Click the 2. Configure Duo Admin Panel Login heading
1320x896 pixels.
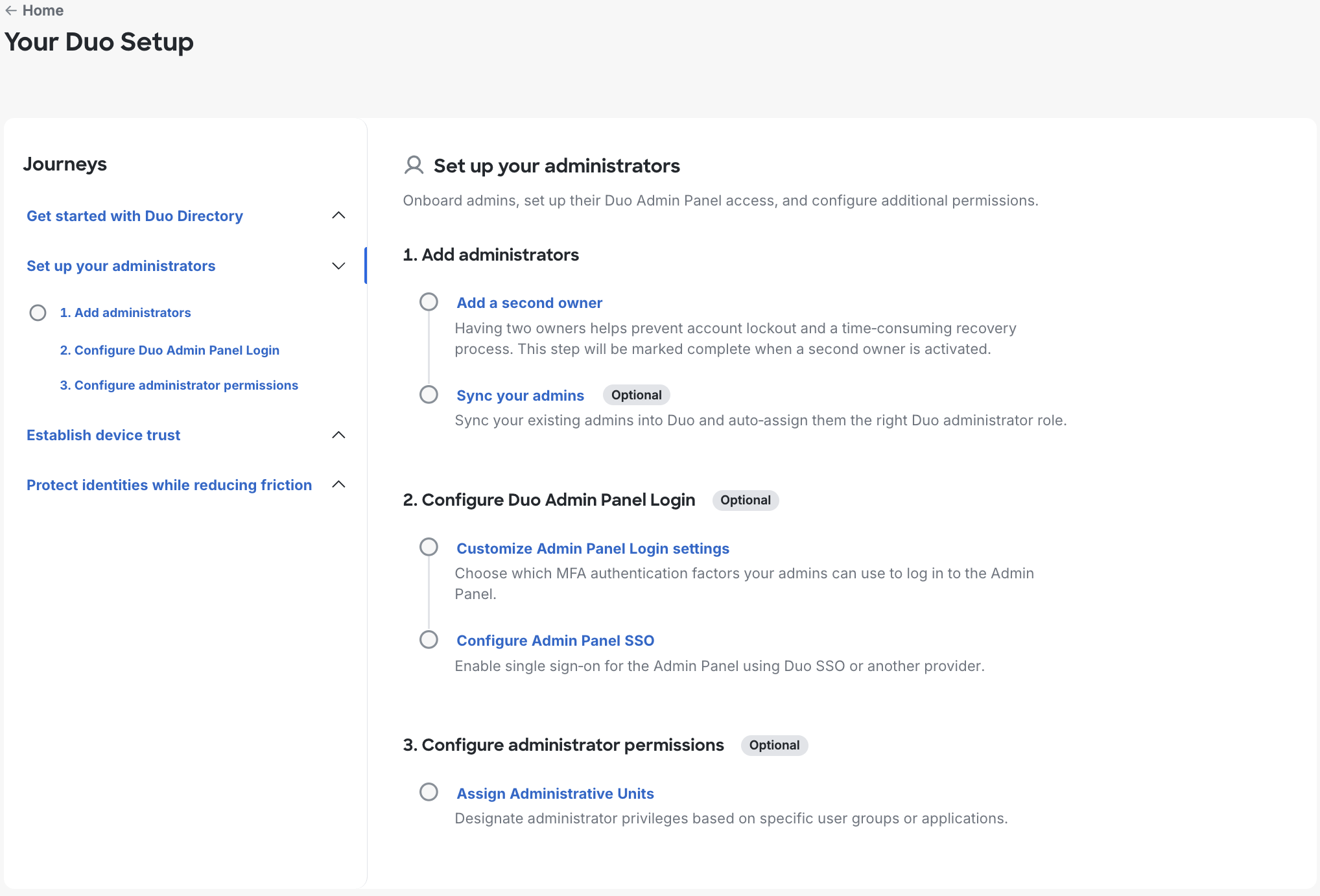click(x=549, y=500)
